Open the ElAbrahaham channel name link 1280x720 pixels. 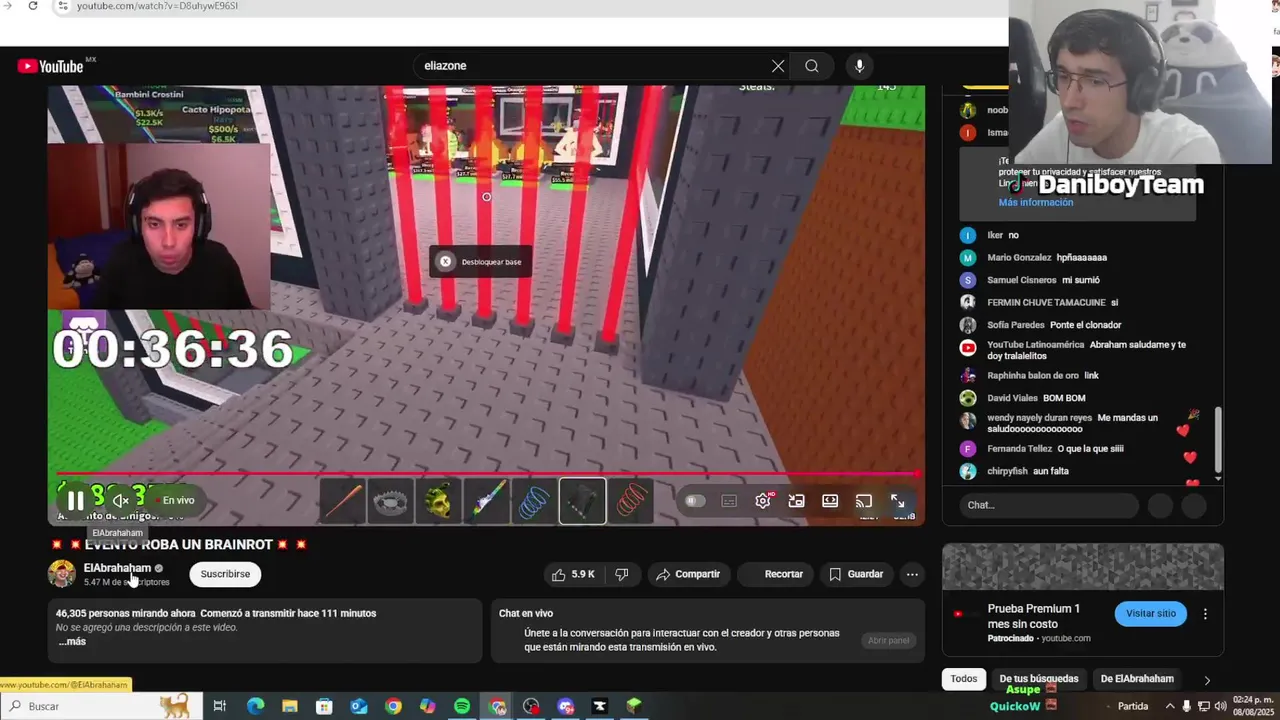click(117, 568)
